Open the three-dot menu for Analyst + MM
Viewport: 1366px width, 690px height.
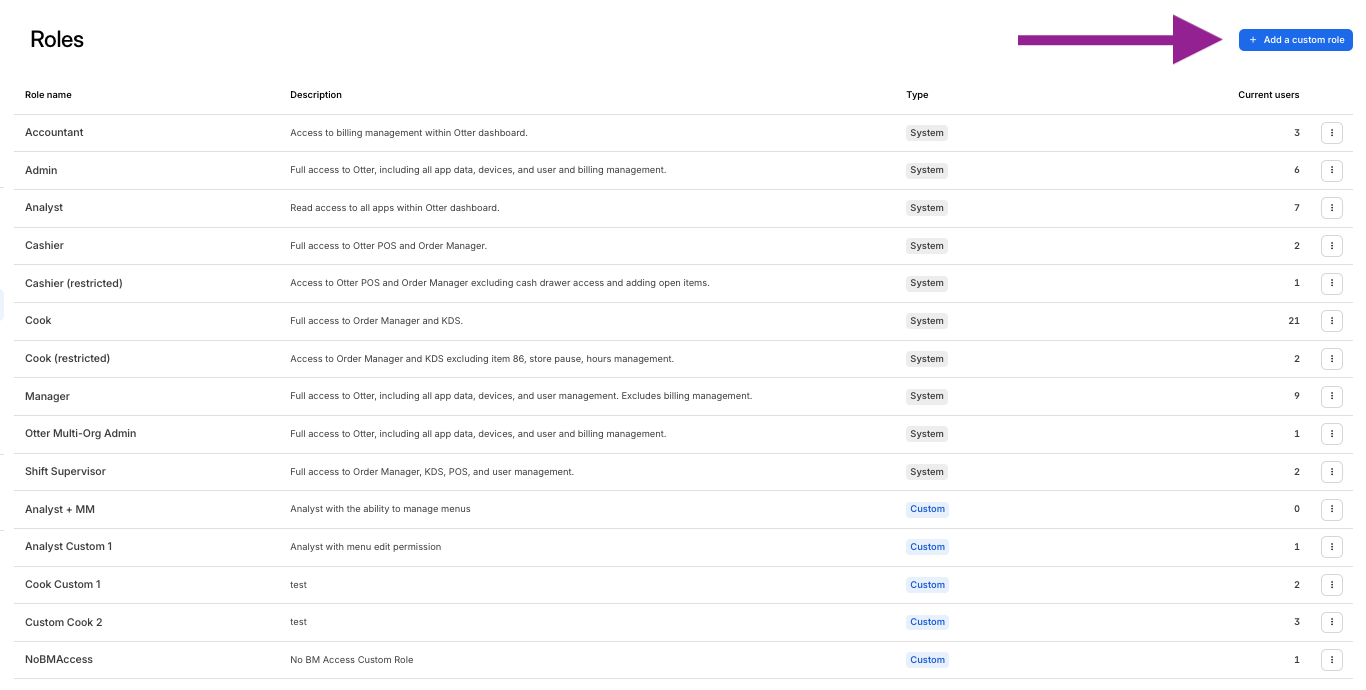pos(1331,510)
